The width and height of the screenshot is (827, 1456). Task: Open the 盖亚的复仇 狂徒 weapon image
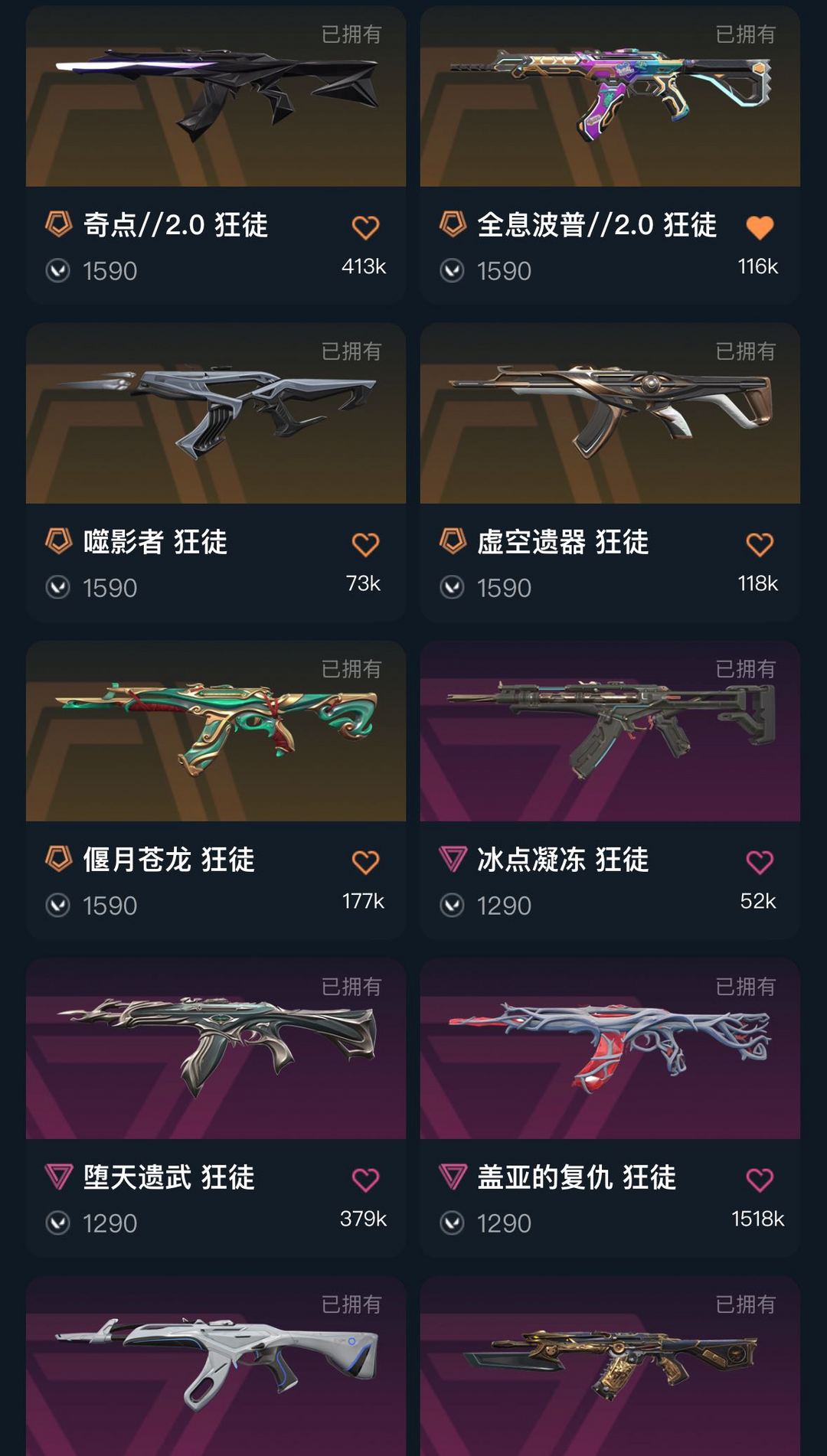click(610, 1049)
